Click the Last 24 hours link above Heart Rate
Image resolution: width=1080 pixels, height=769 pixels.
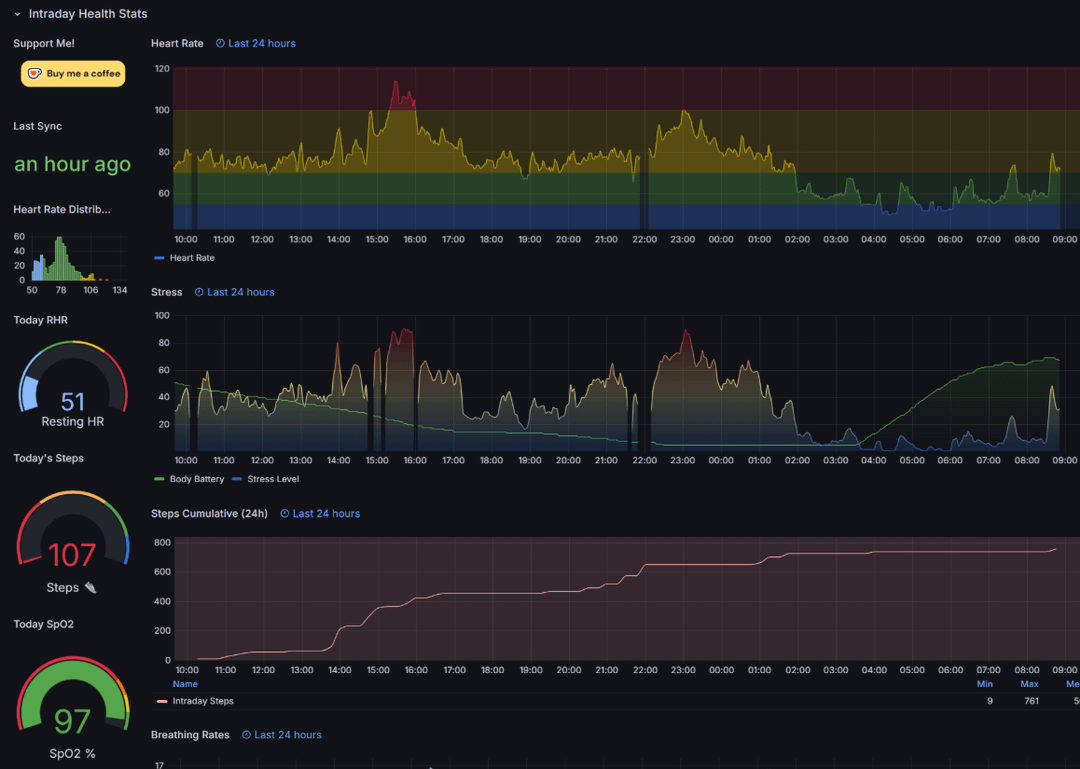(262, 43)
